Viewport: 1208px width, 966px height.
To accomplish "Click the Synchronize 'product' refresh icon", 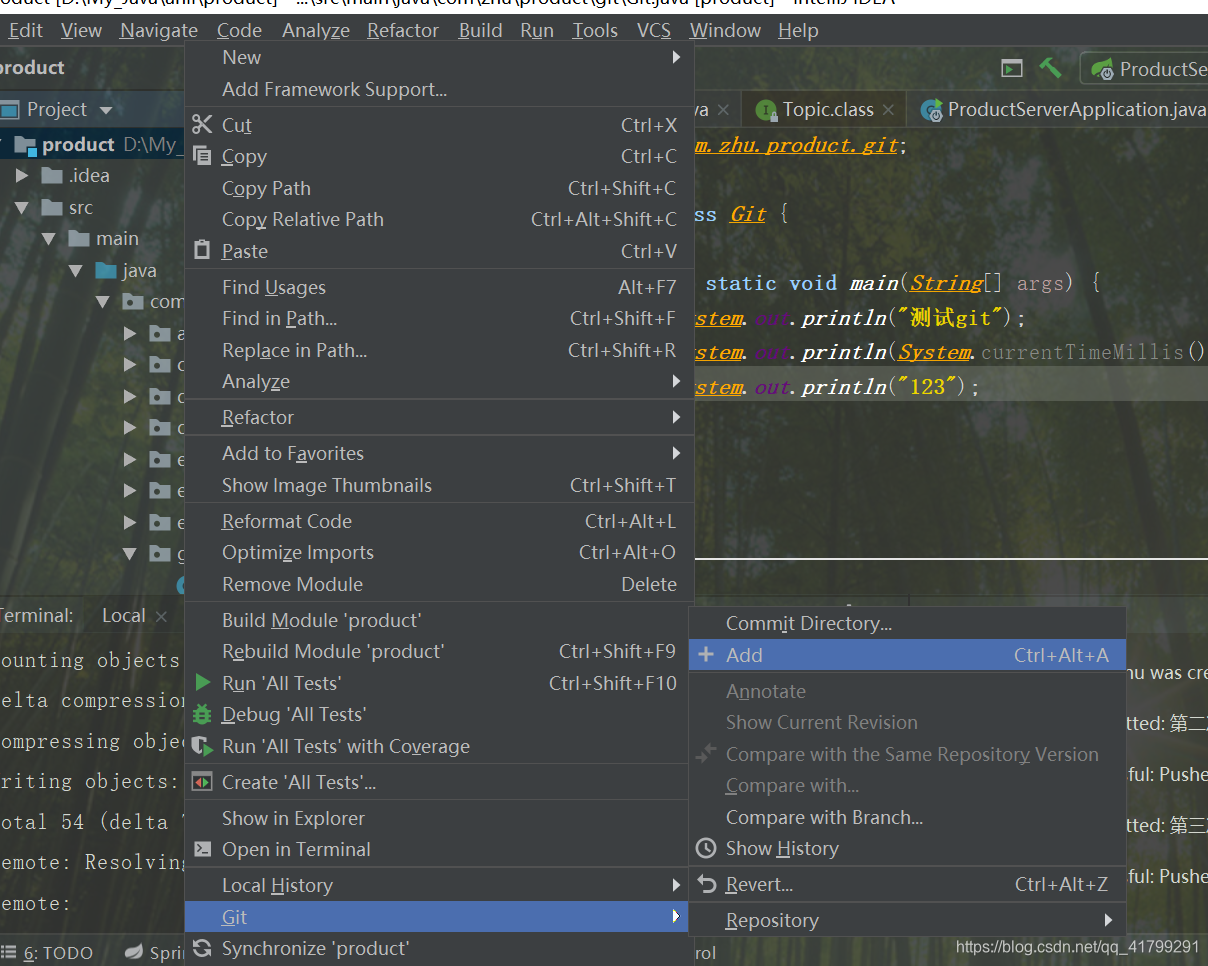I will 202,948.
